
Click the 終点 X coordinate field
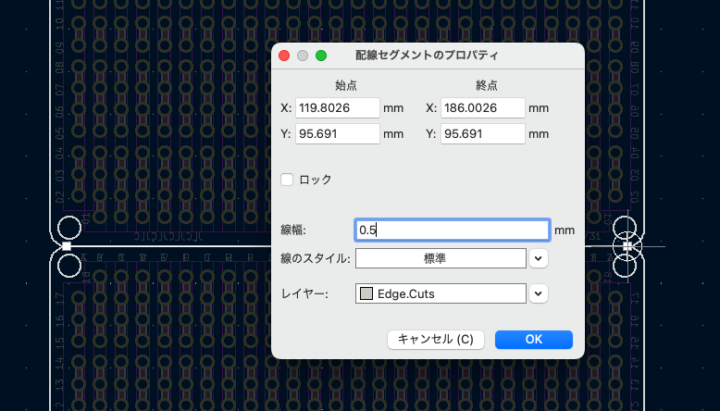[x=482, y=108]
